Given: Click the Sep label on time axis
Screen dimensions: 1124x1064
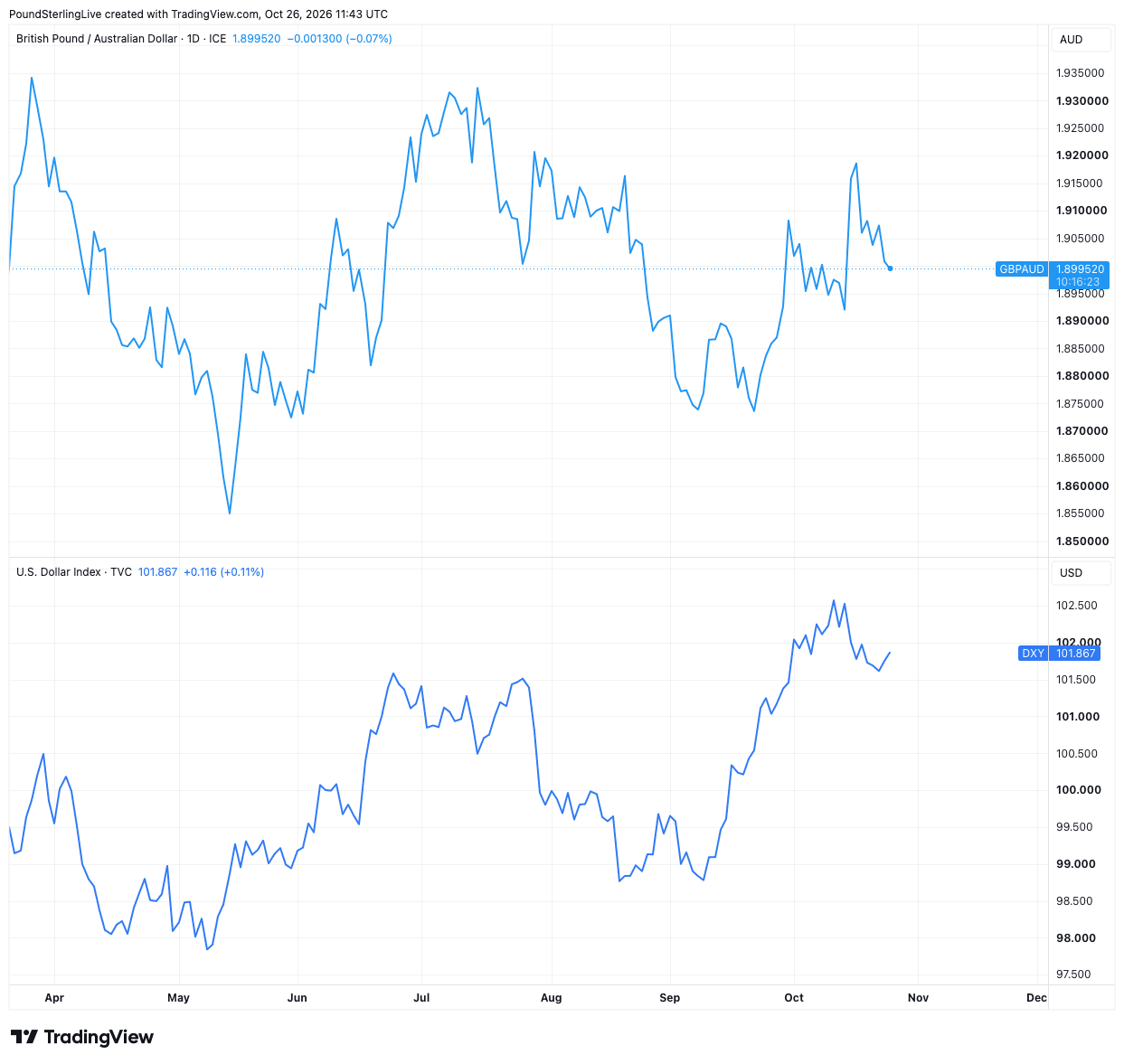Looking at the screenshot, I should click(669, 998).
